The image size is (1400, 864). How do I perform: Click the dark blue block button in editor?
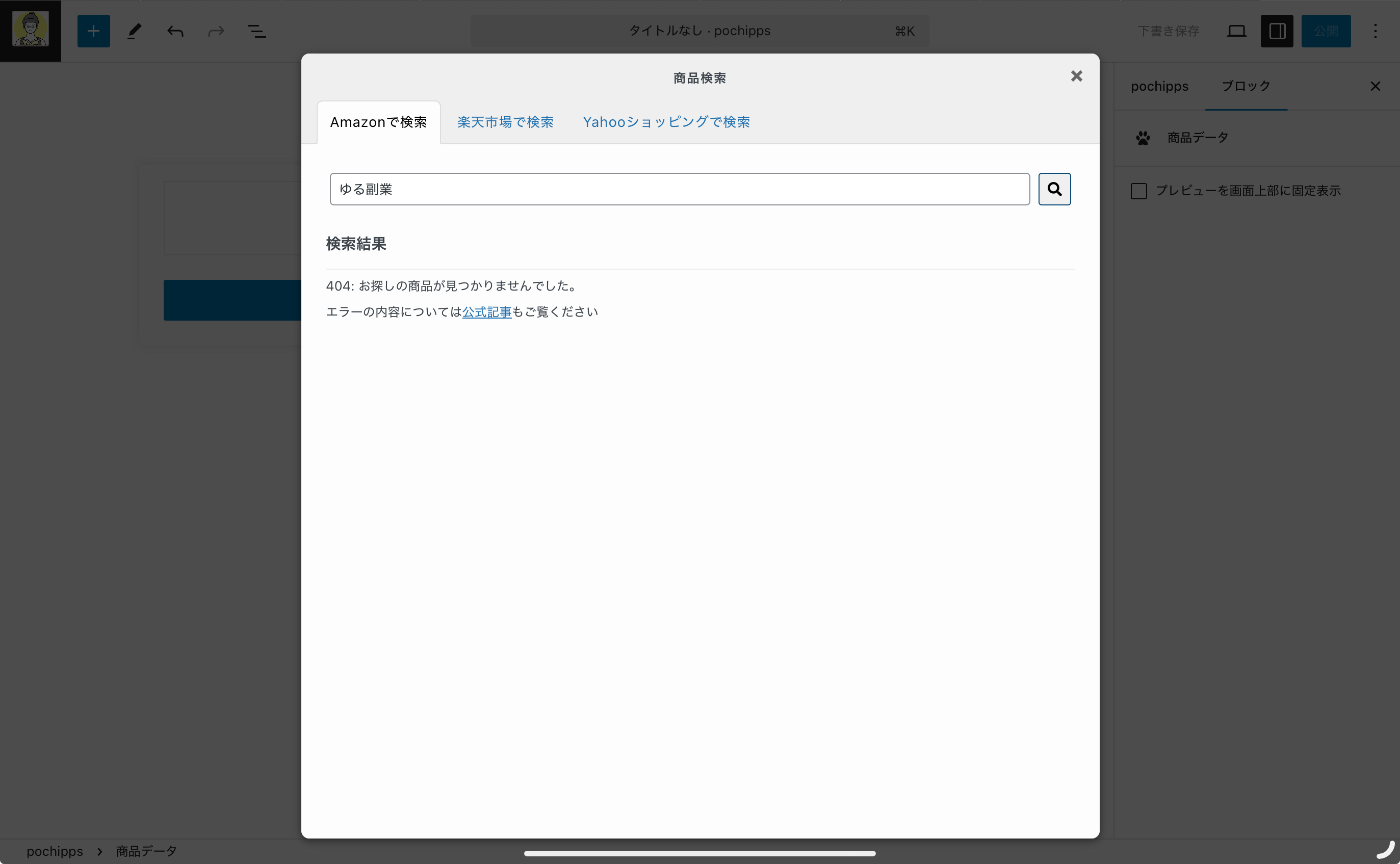point(232,300)
